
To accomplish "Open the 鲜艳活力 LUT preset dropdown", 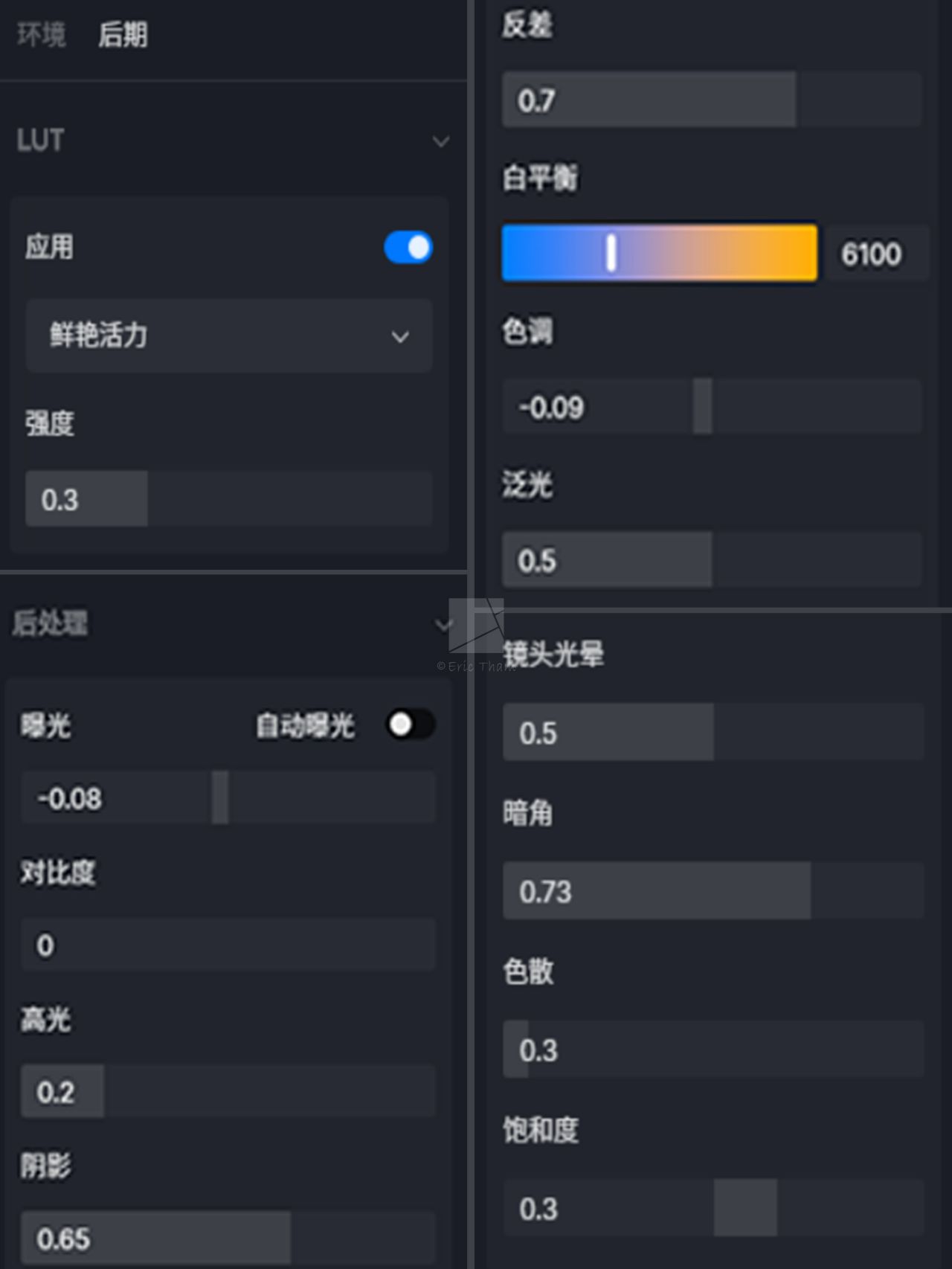I will point(229,336).
